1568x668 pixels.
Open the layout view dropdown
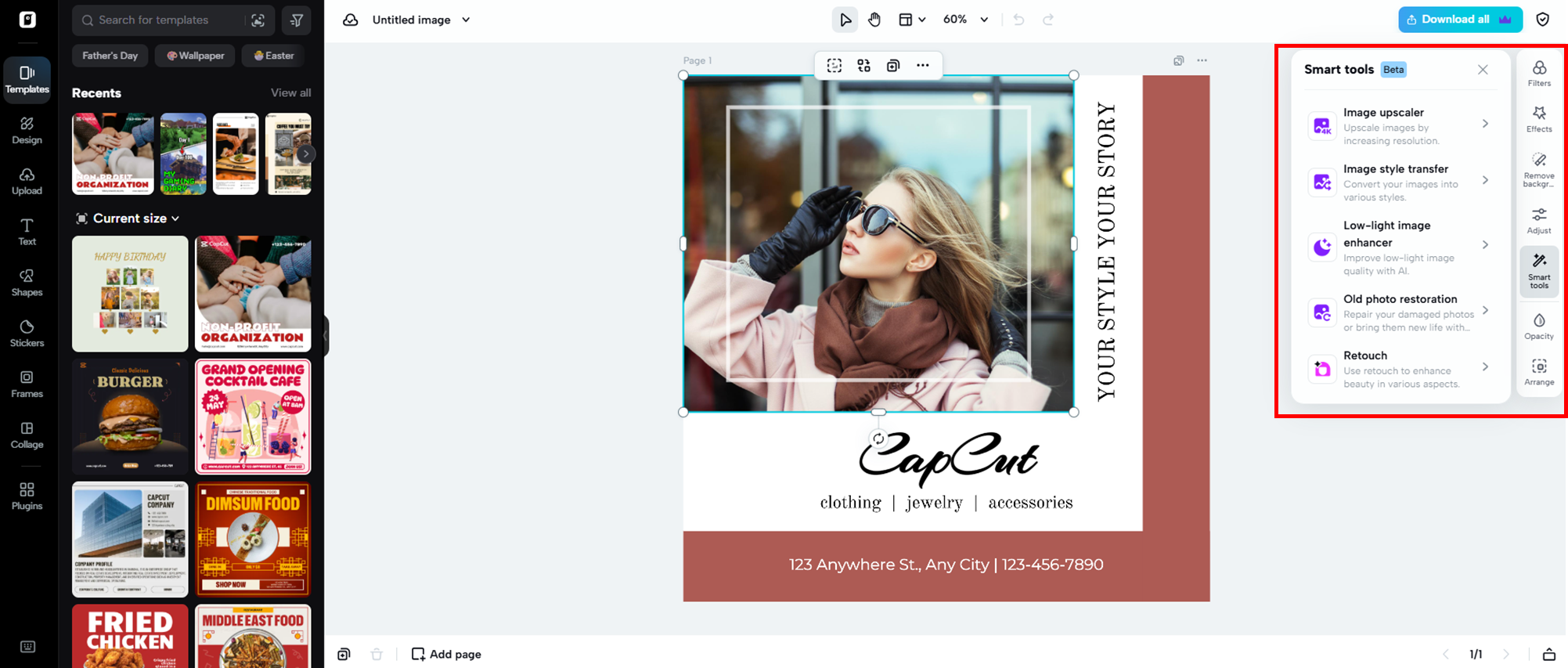click(x=911, y=20)
